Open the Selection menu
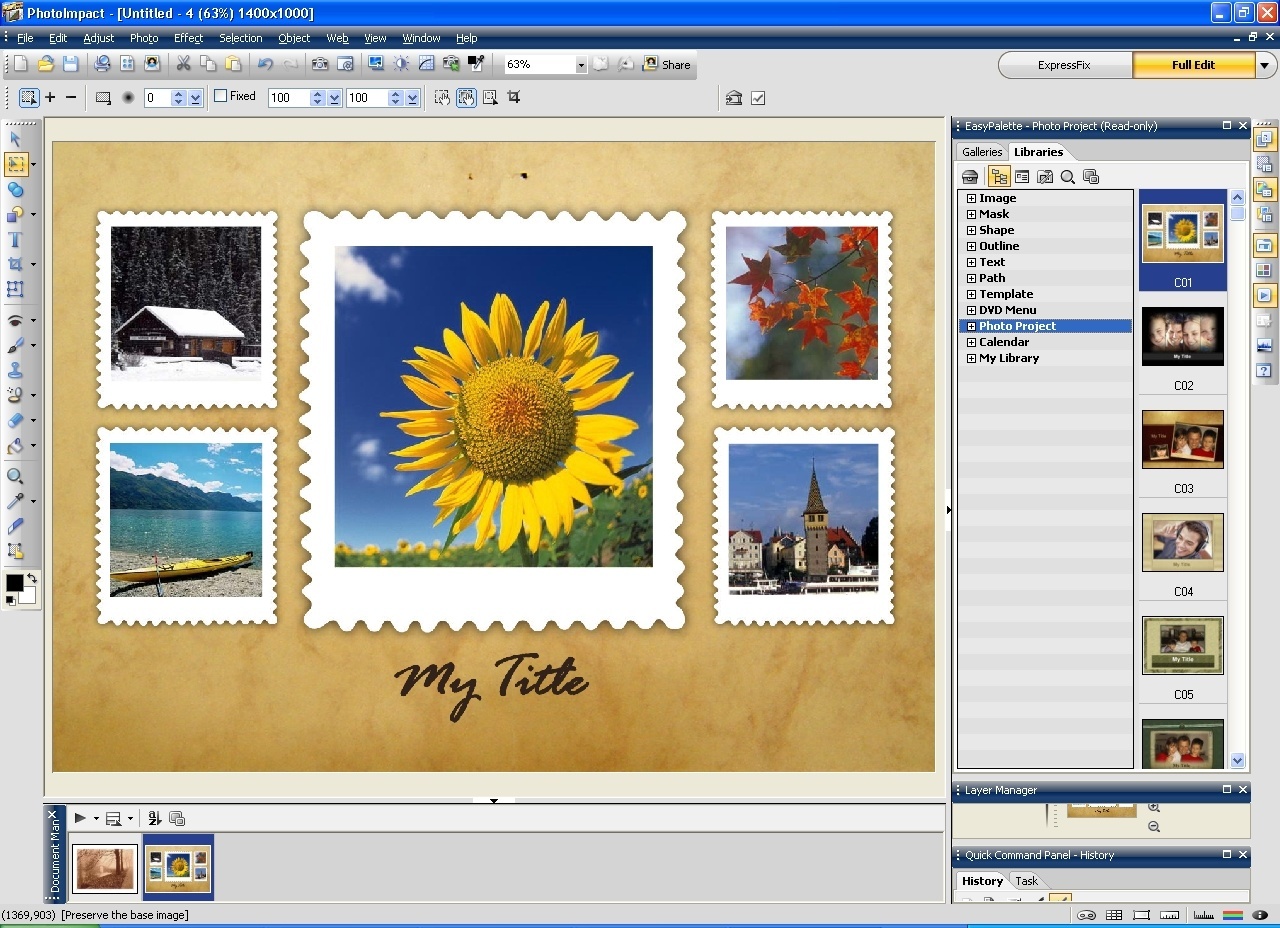Image resolution: width=1280 pixels, height=928 pixels. [241, 38]
